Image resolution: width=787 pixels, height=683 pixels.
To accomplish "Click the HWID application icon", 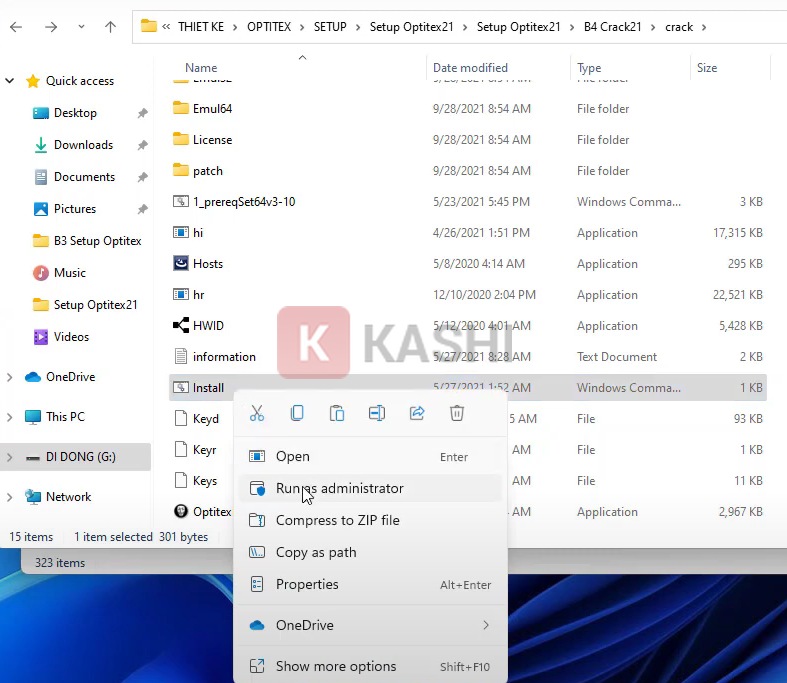I will (181, 325).
